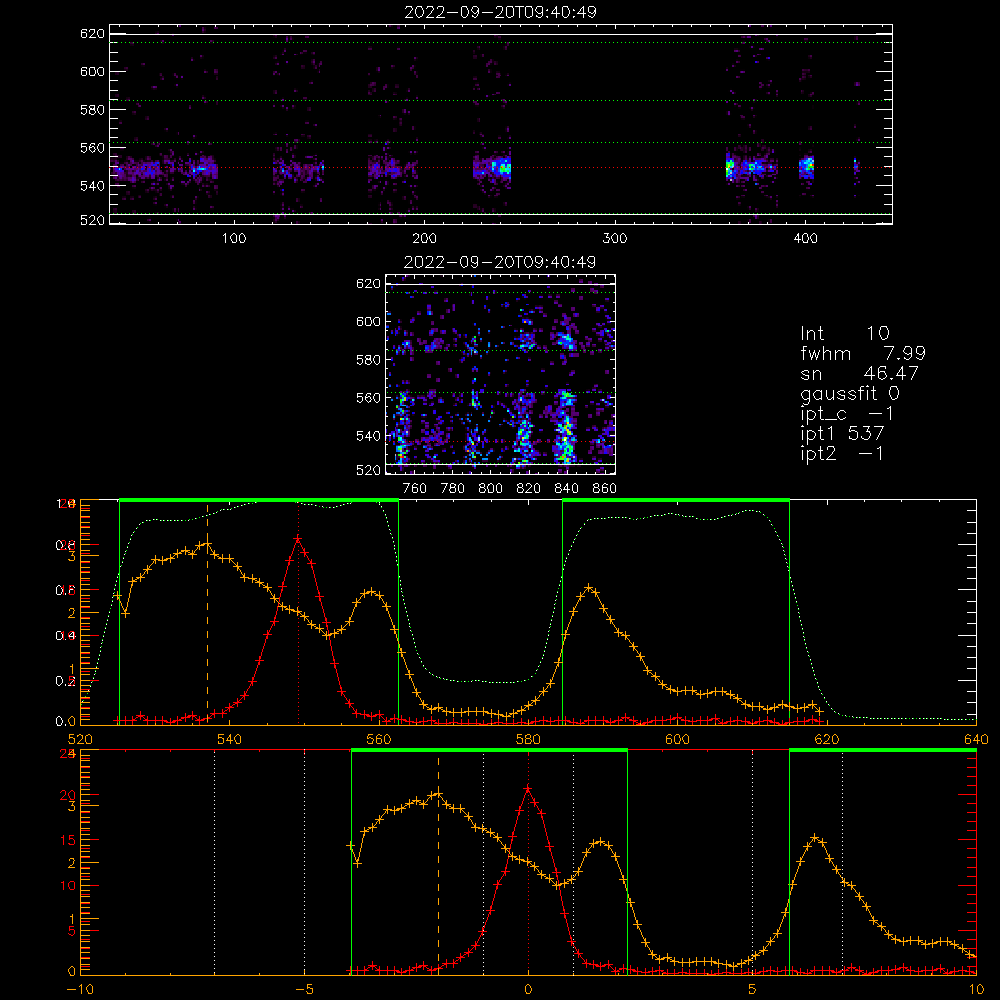Click the 'ipt_c -1' parameter text

click(847, 413)
